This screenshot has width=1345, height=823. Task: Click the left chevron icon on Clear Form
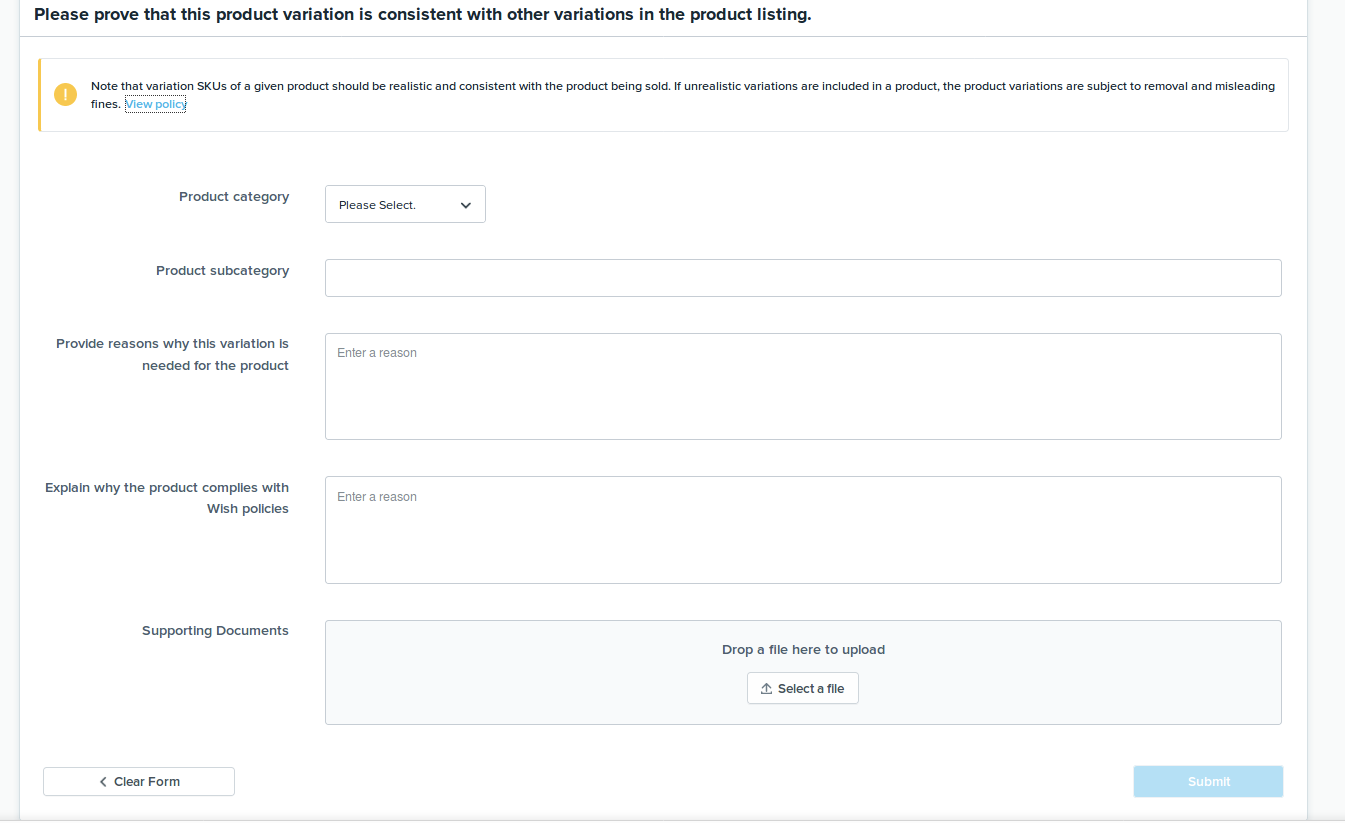click(x=103, y=782)
